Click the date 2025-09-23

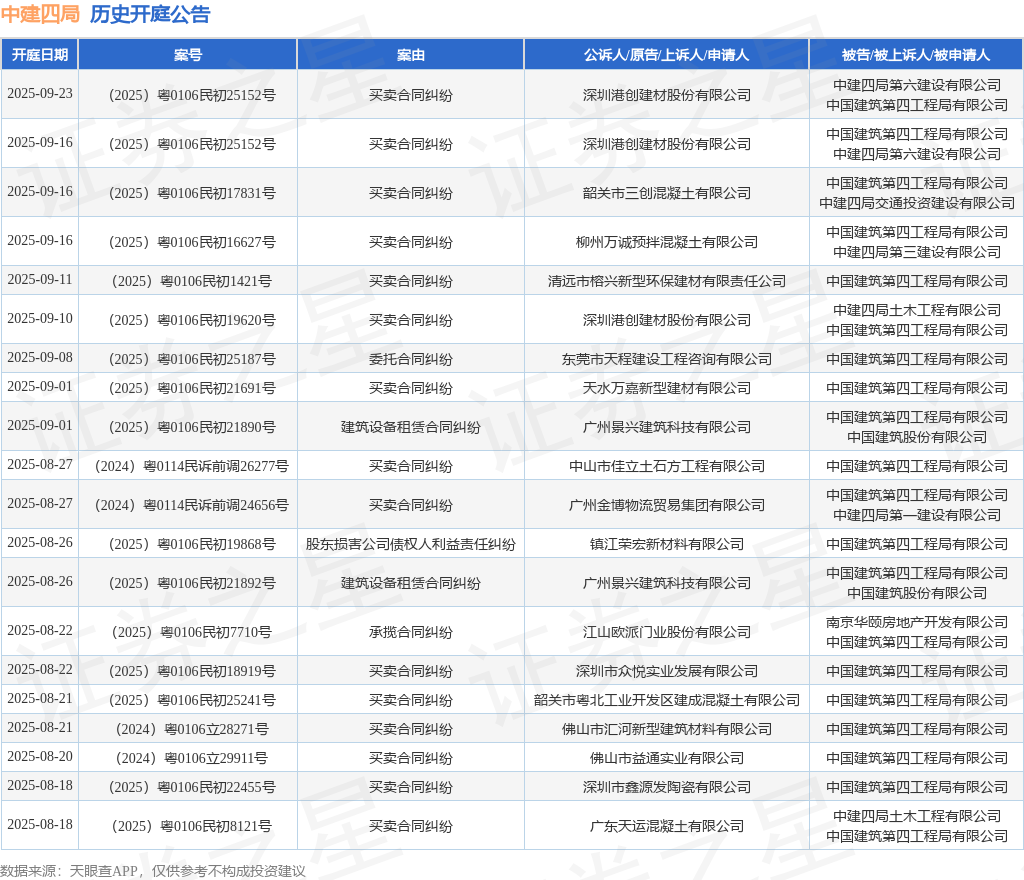(x=40, y=93)
